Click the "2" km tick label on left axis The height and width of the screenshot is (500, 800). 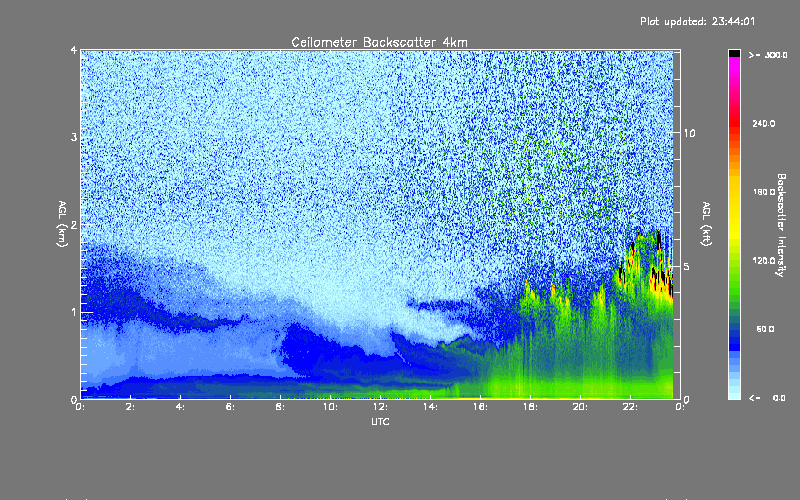coord(74,224)
